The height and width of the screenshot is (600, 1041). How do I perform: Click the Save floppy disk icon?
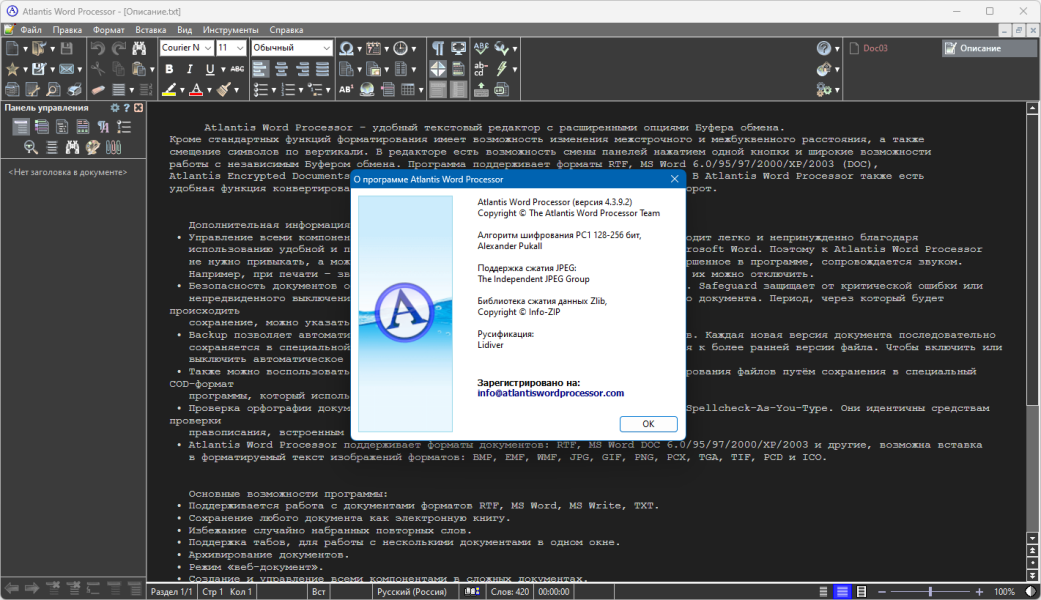pyautogui.click(x=66, y=48)
